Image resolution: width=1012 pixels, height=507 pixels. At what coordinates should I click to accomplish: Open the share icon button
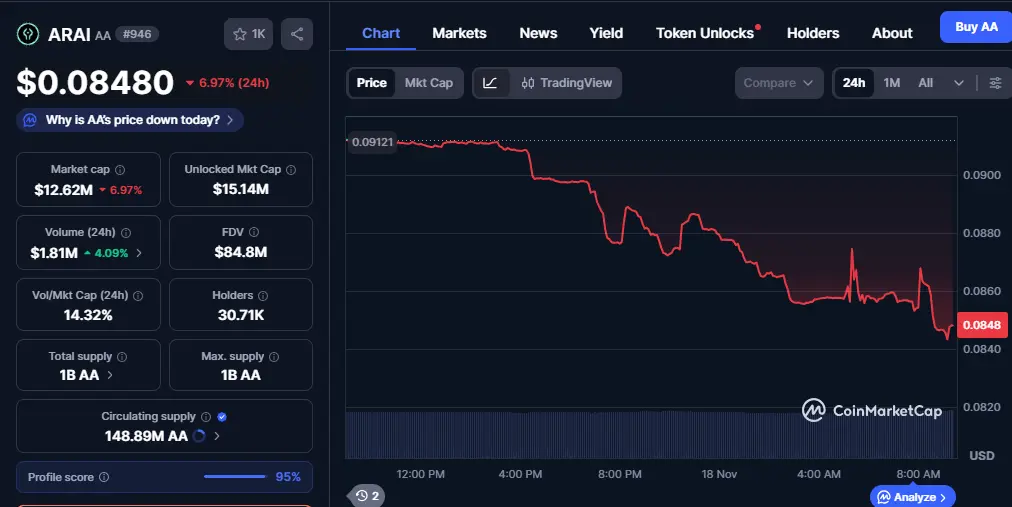297,34
